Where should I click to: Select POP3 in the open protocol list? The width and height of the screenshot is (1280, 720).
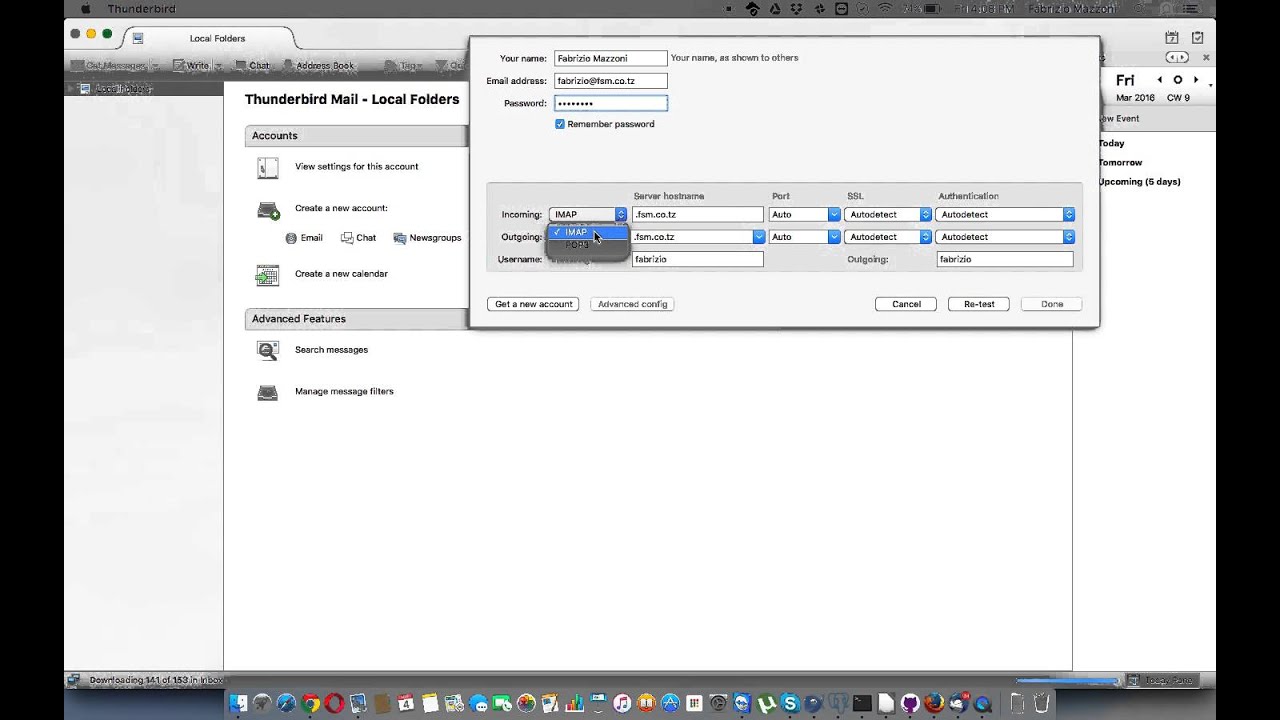(588, 245)
